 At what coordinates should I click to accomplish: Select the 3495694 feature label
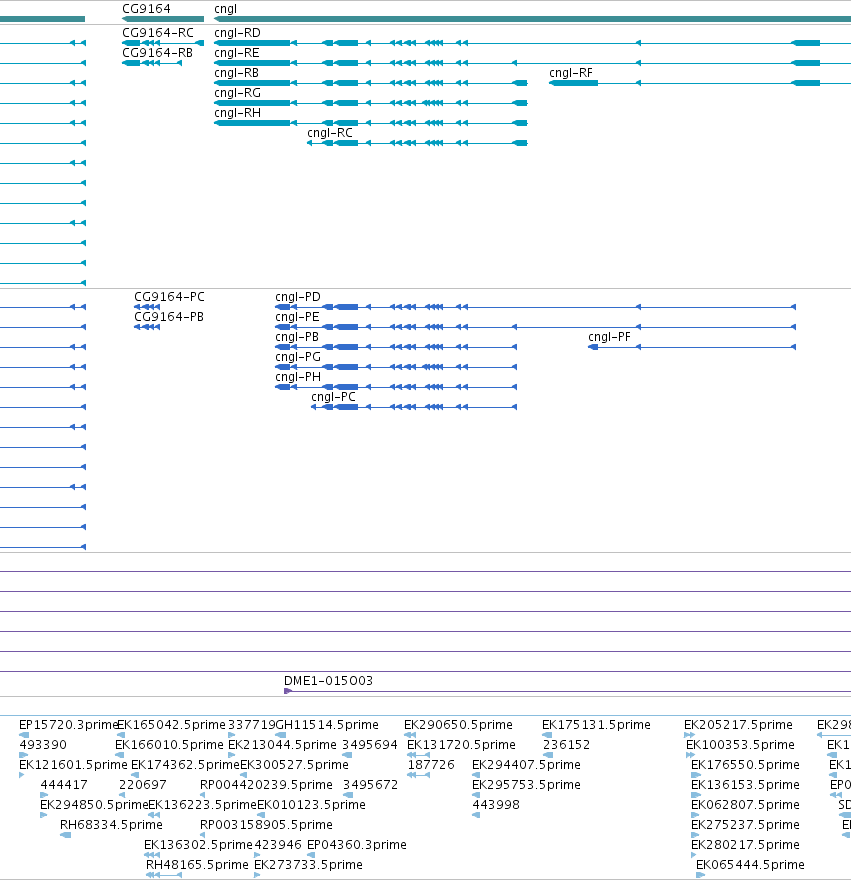(369, 745)
